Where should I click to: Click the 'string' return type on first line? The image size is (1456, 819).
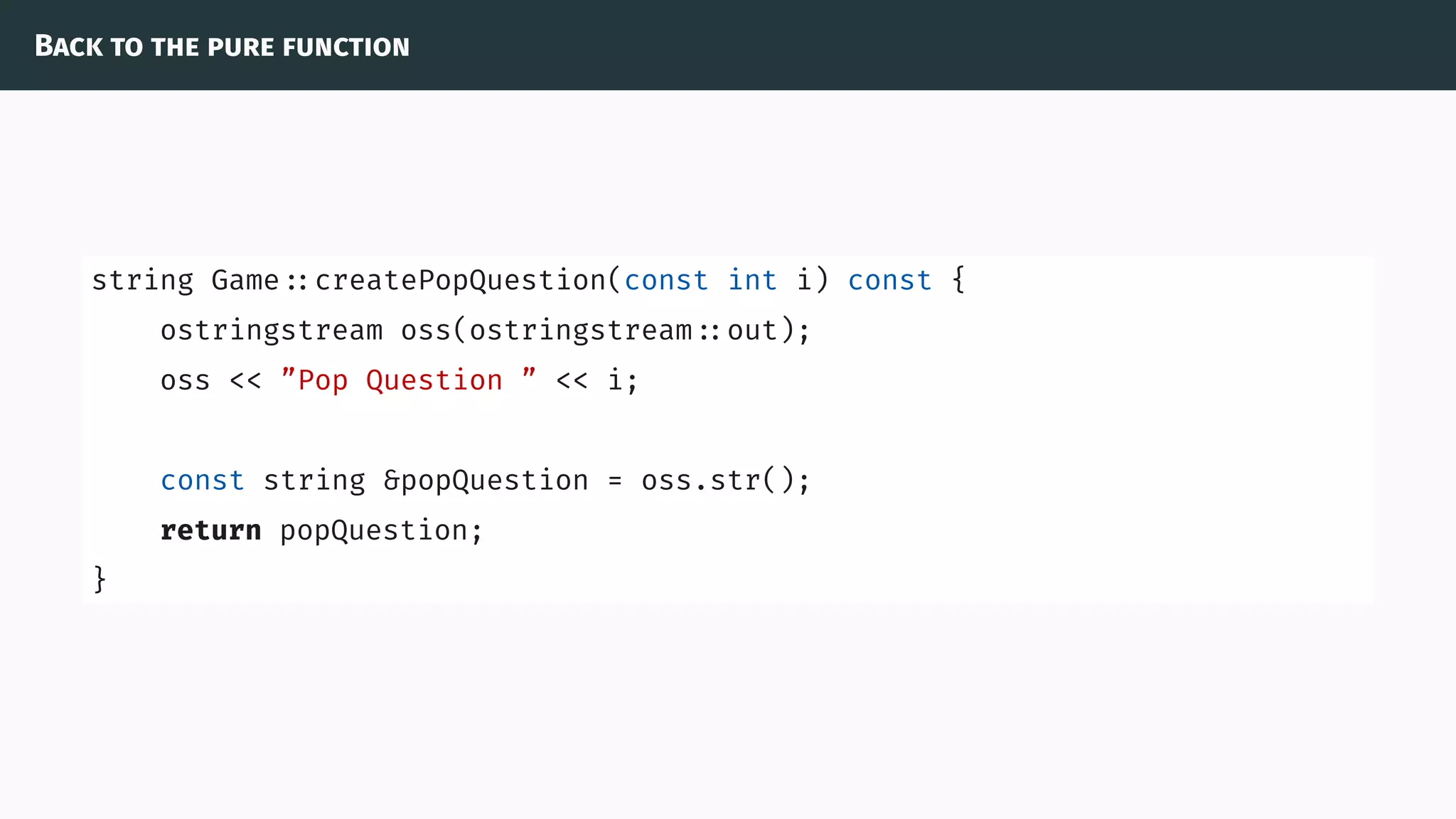tap(142, 281)
